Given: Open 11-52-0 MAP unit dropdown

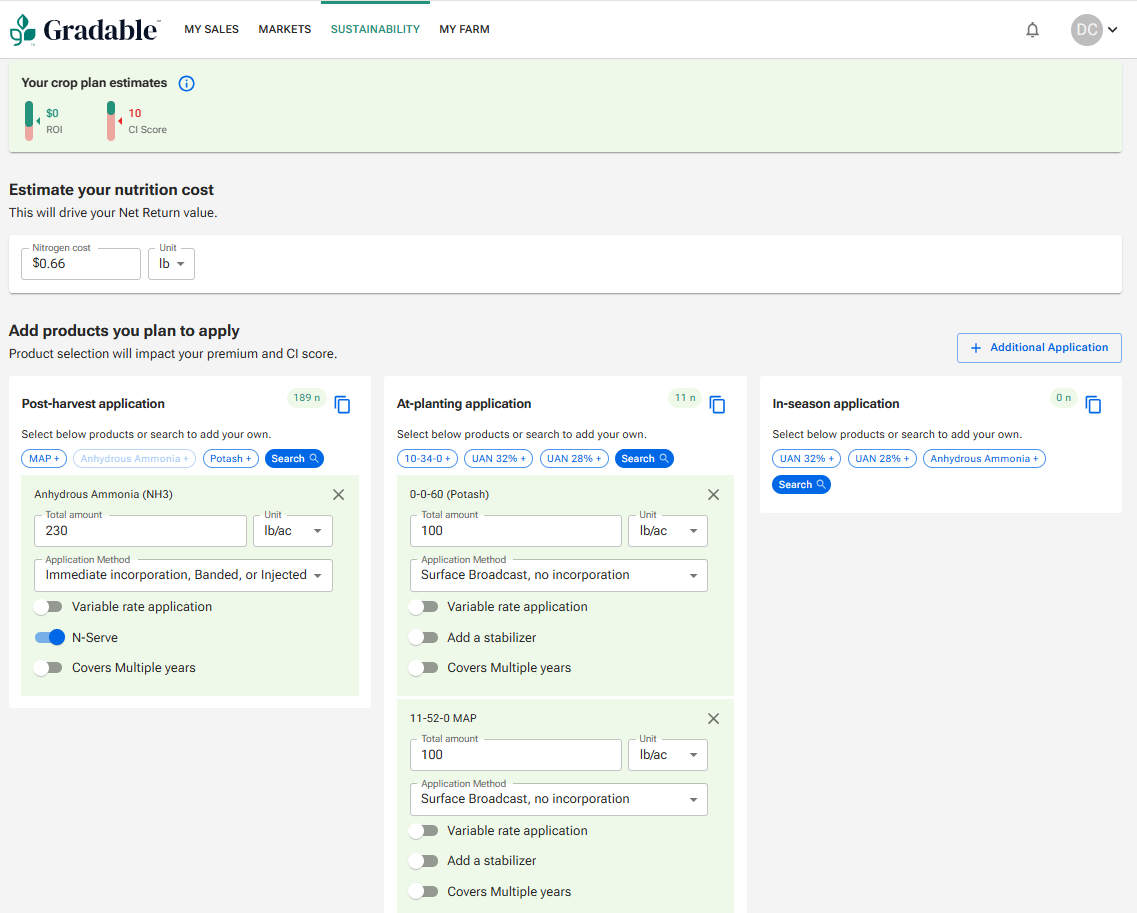Looking at the screenshot, I should pos(668,755).
